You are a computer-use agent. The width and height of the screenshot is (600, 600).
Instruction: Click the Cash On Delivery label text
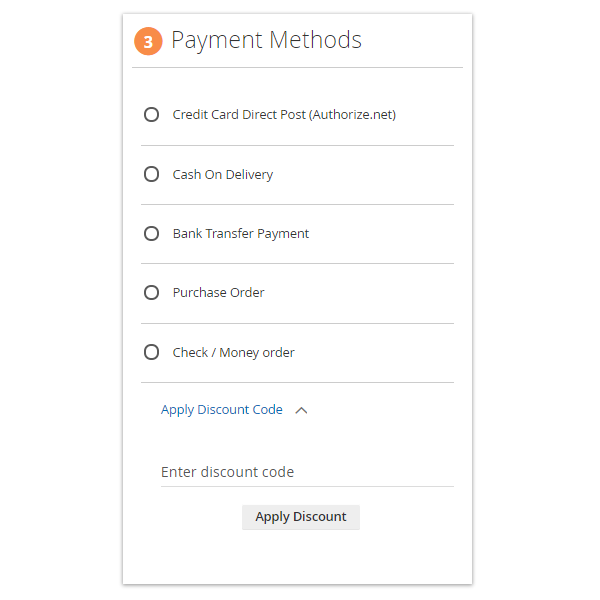(222, 174)
